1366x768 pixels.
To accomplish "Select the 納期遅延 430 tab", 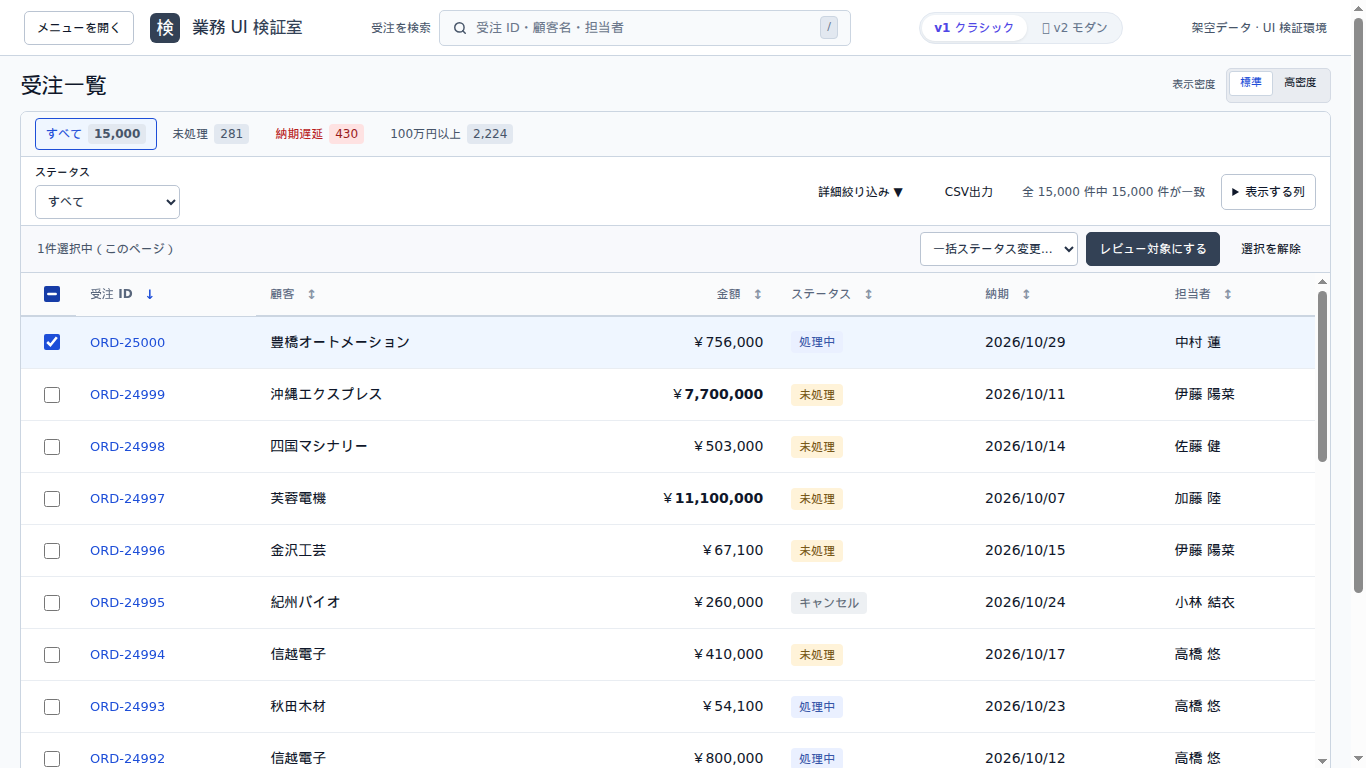I will tap(319, 134).
